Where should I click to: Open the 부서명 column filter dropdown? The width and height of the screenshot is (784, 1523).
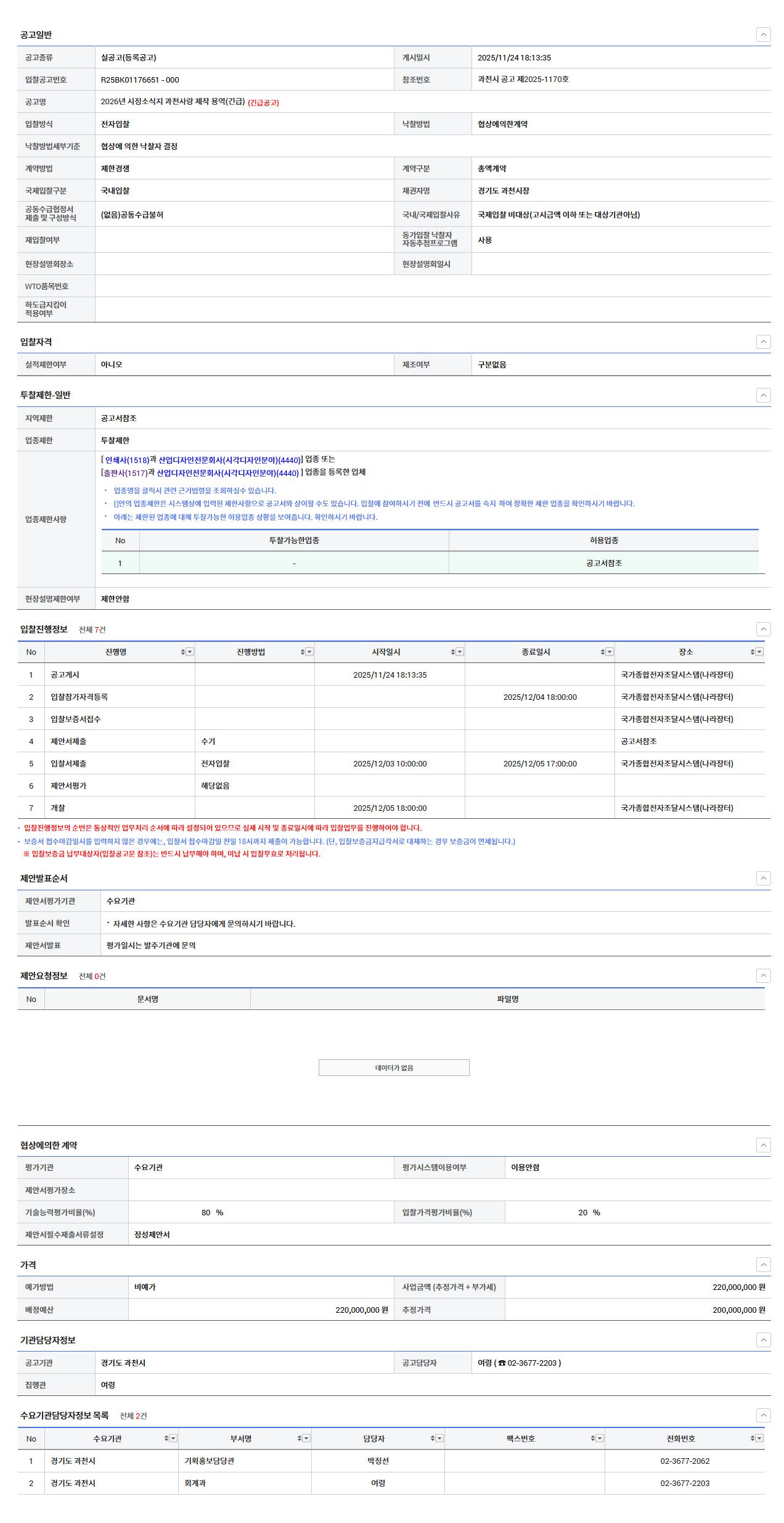coord(306,1439)
